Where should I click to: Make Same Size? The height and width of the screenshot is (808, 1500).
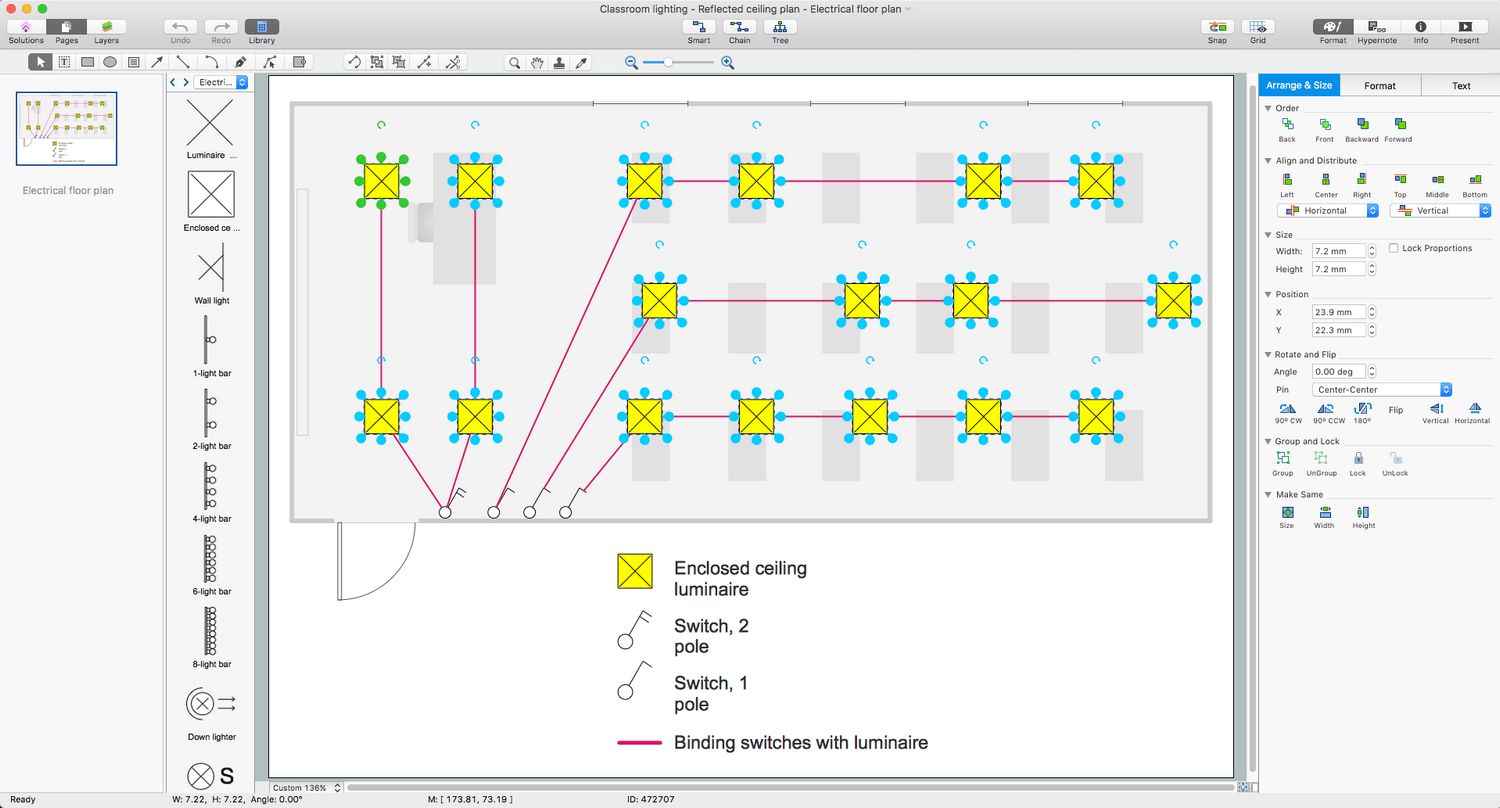[1287, 517]
